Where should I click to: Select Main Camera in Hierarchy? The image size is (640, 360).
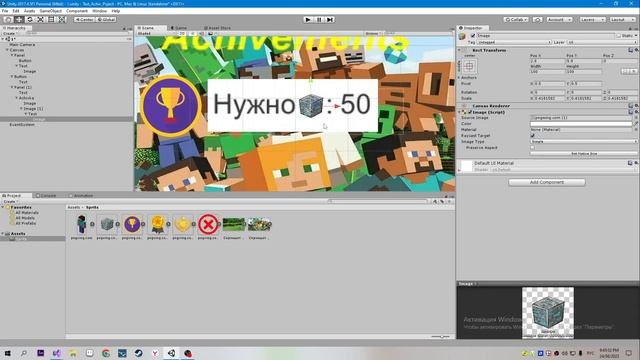click(22, 44)
